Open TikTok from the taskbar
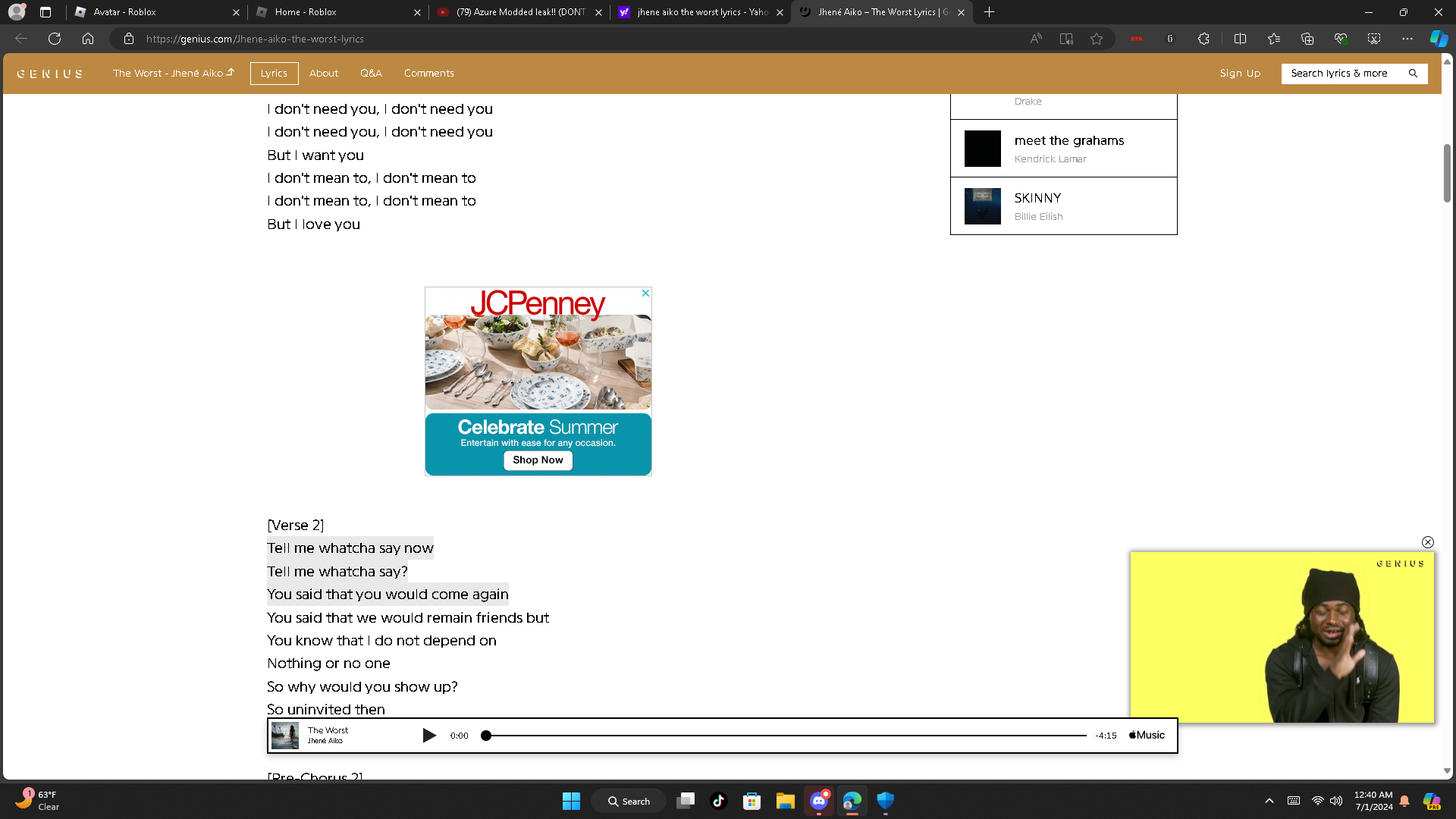Screen dimensions: 1456x819 click(719, 801)
